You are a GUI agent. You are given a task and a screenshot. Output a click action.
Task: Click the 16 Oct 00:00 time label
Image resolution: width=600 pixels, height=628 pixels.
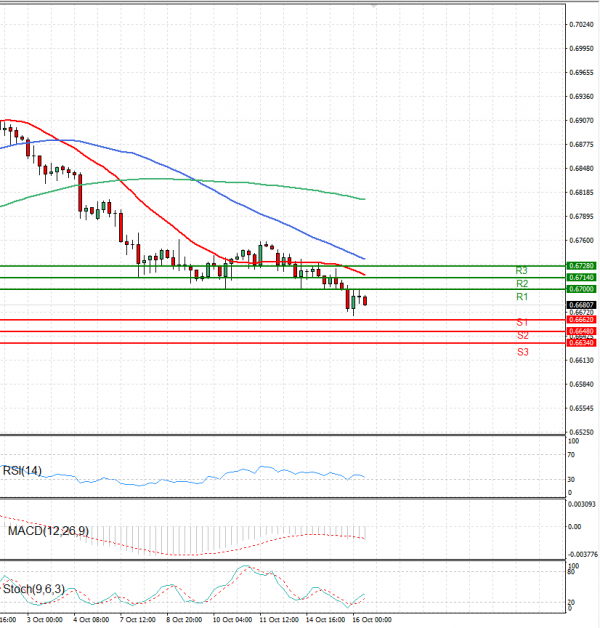(372, 620)
